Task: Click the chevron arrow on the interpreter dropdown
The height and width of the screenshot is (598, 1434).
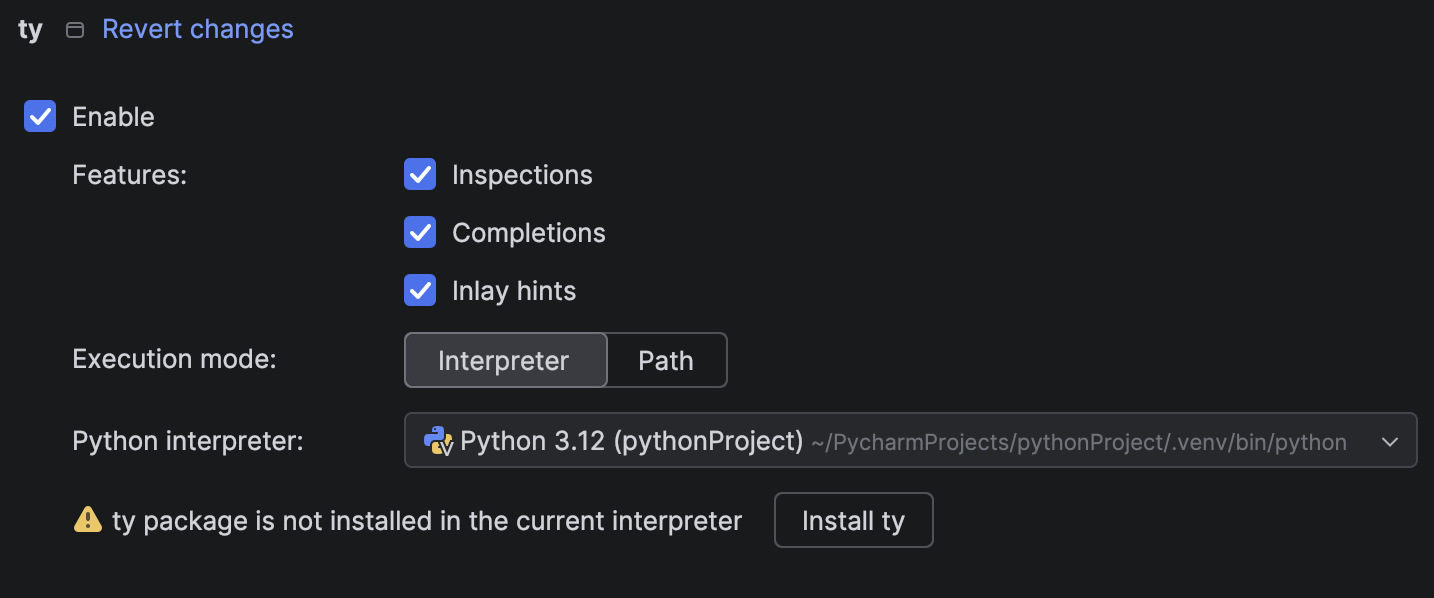Action: 1392,440
